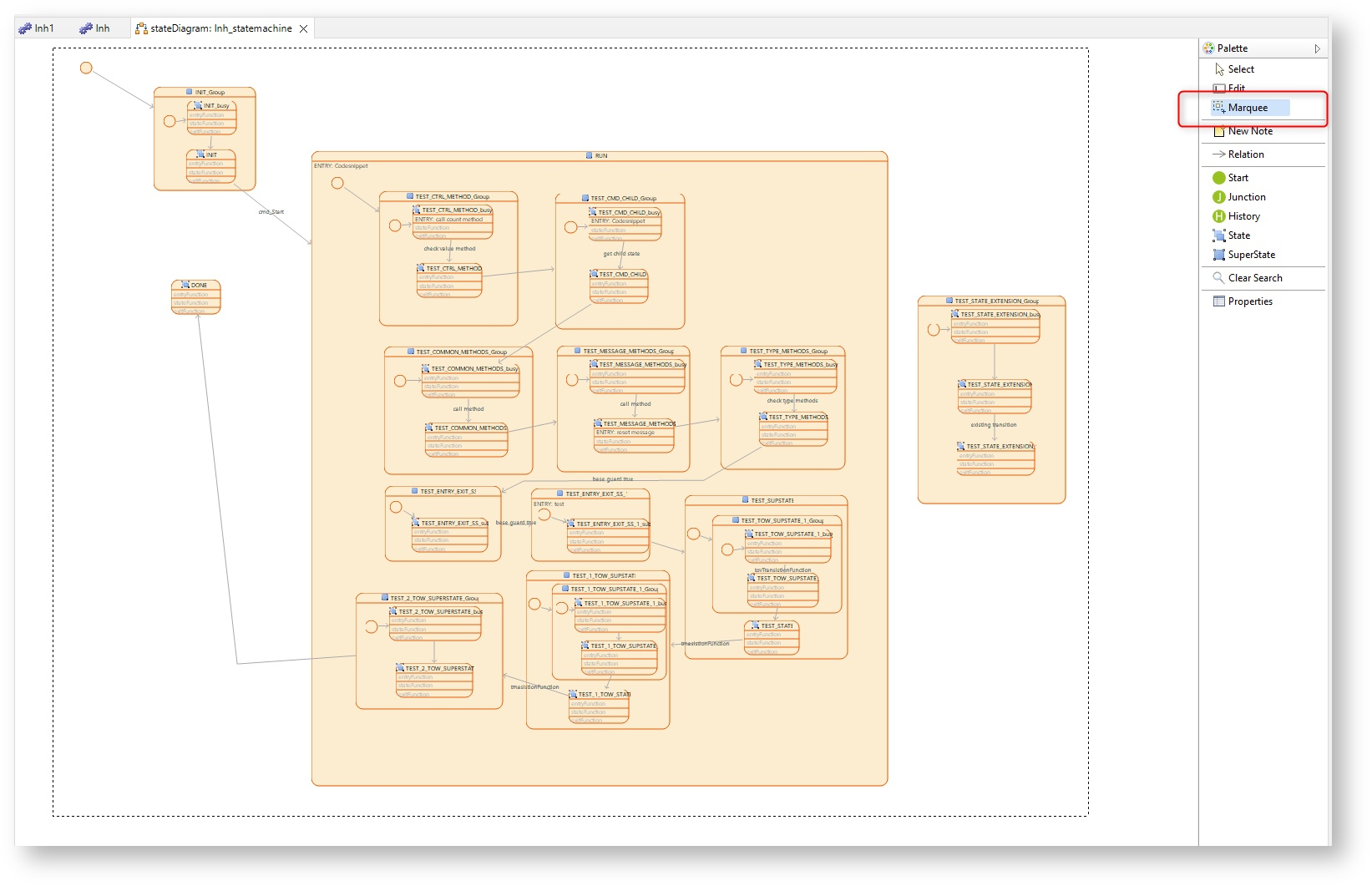This screenshot has height=886, width=1372.
Task: Select the SuperState tool
Action: tap(1251, 255)
